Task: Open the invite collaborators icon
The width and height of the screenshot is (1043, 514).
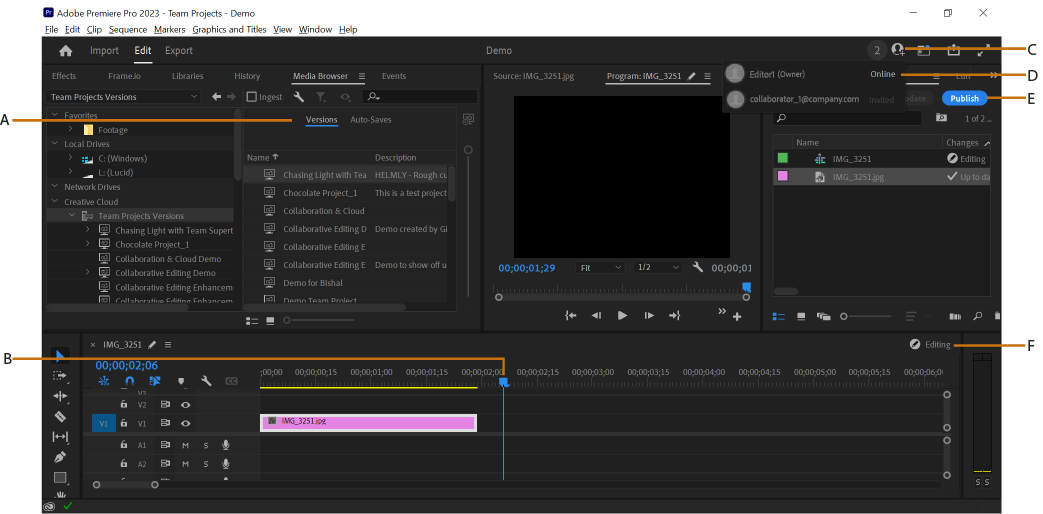Action: (899, 50)
